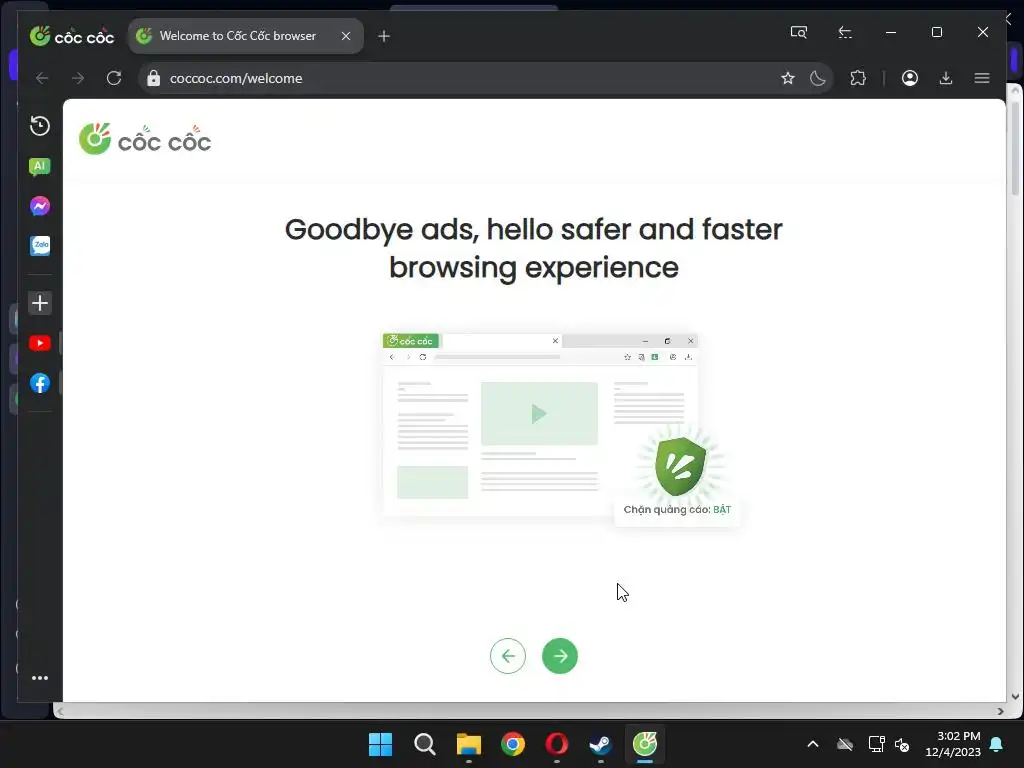Toggle dark mode moon icon
The height and width of the screenshot is (768, 1024).
pos(818,78)
